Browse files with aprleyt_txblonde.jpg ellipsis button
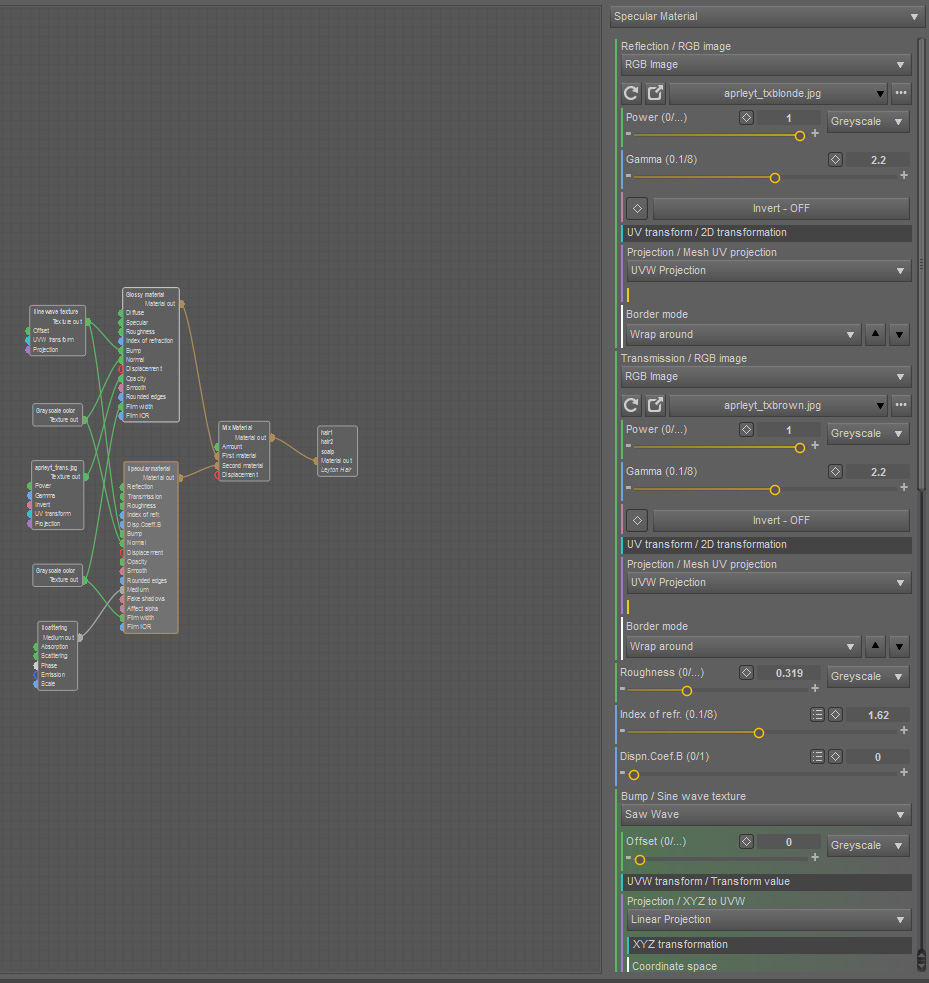 901,93
